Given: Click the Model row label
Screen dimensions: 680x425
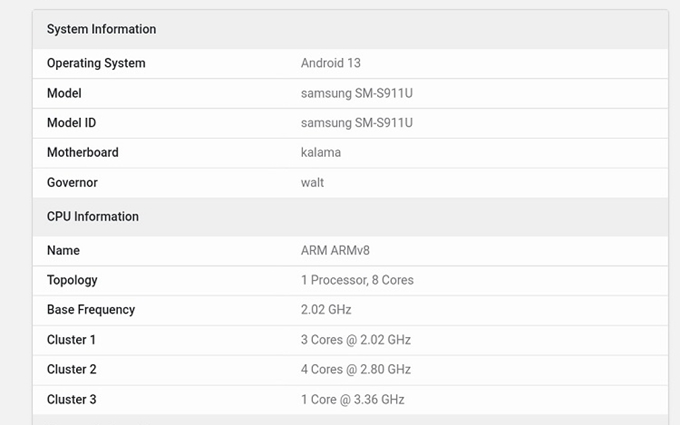Looking at the screenshot, I should (x=64, y=93).
